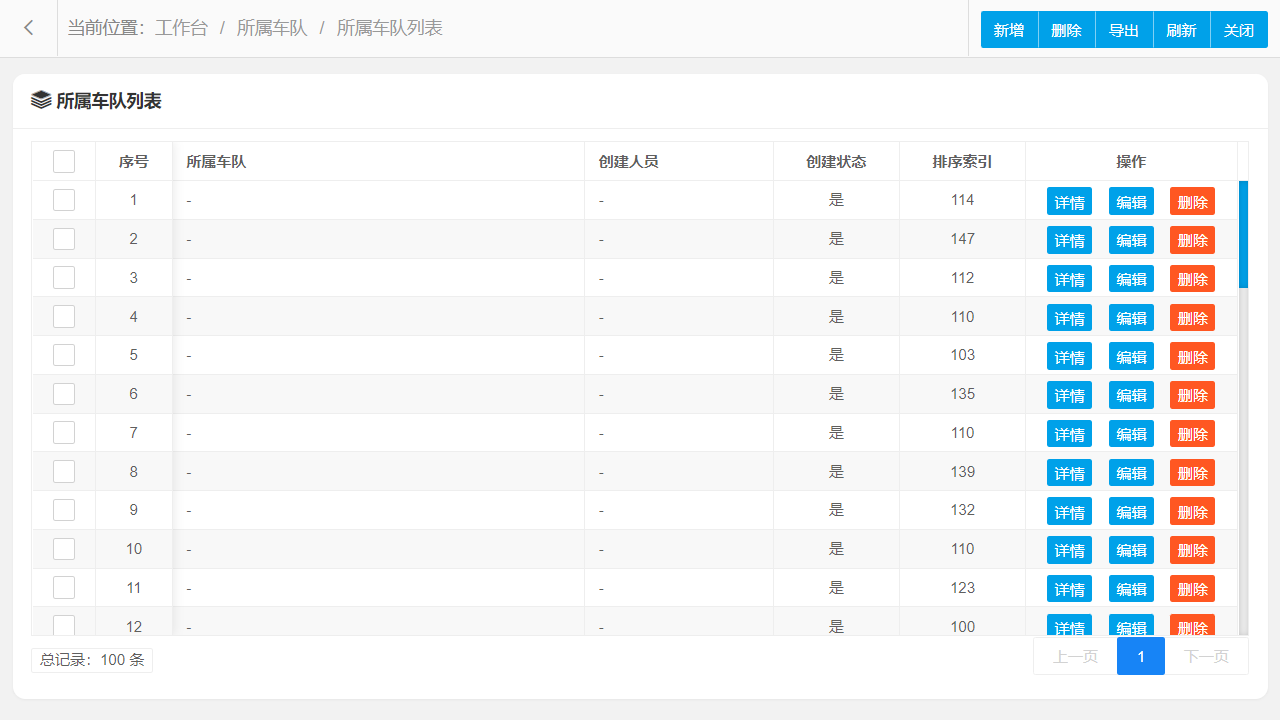Check the checkbox for row 6

64,394
